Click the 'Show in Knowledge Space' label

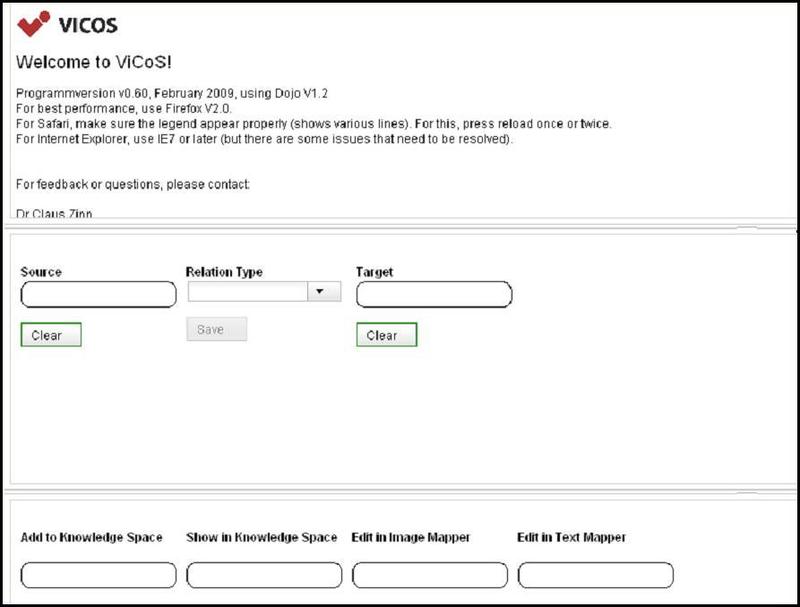coord(262,537)
